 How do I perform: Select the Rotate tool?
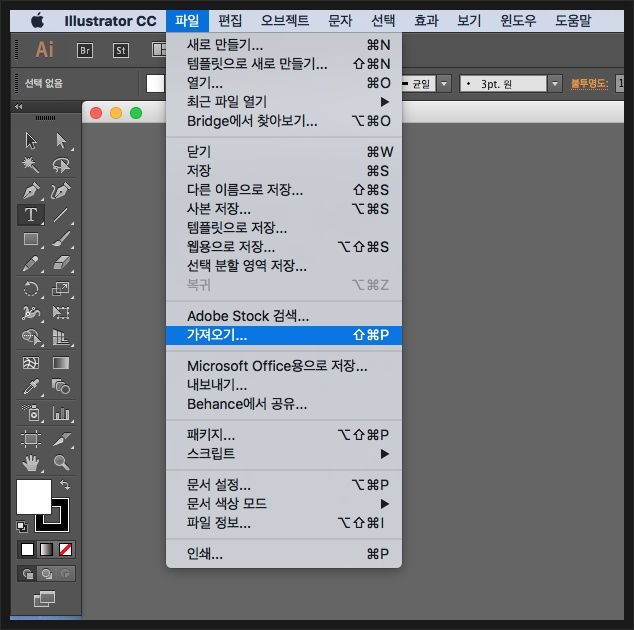tap(31, 289)
